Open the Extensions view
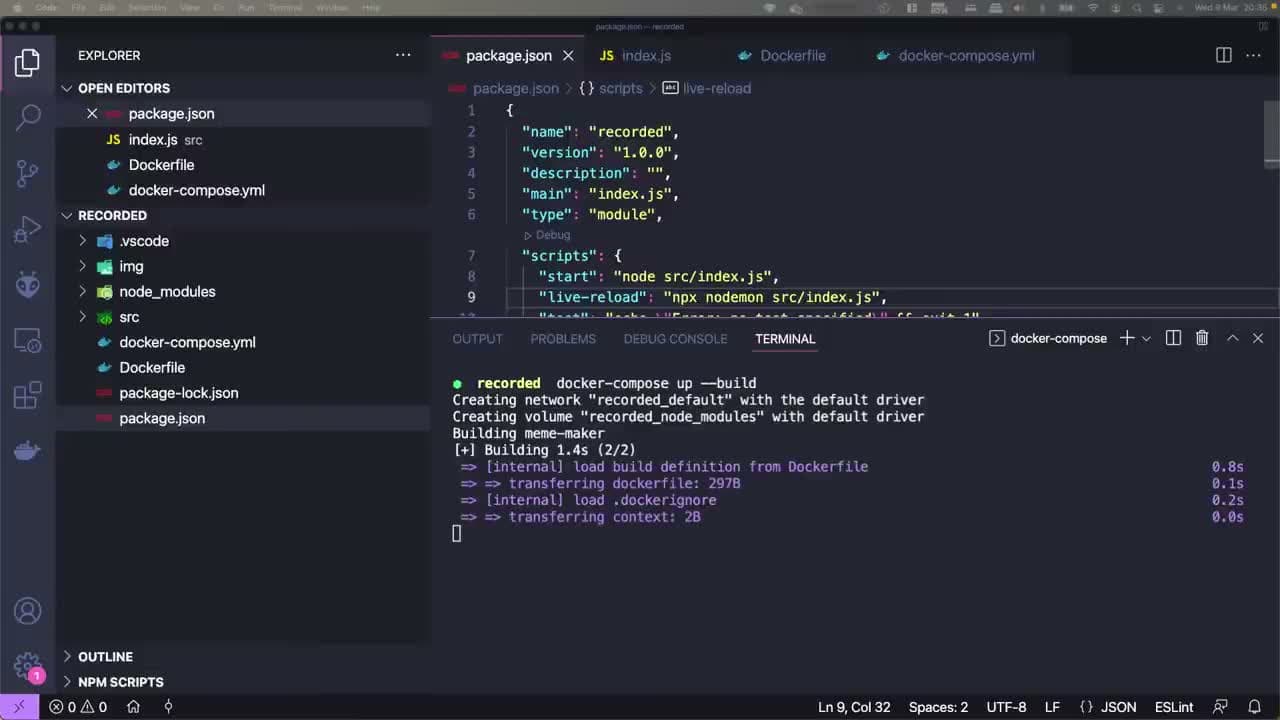The image size is (1280, 720). click(28, 396)
